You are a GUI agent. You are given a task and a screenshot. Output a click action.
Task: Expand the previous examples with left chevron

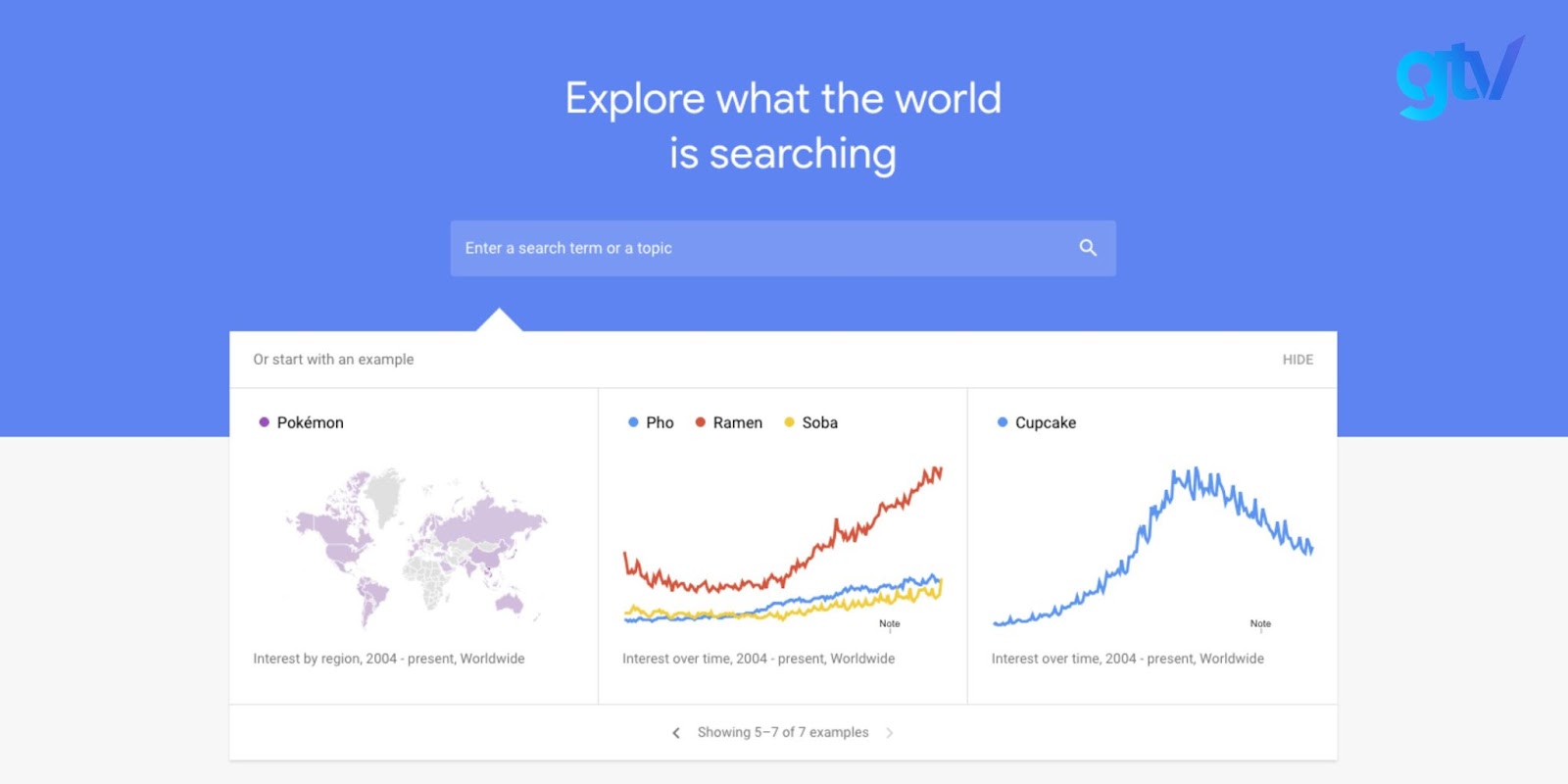[676, 732]
